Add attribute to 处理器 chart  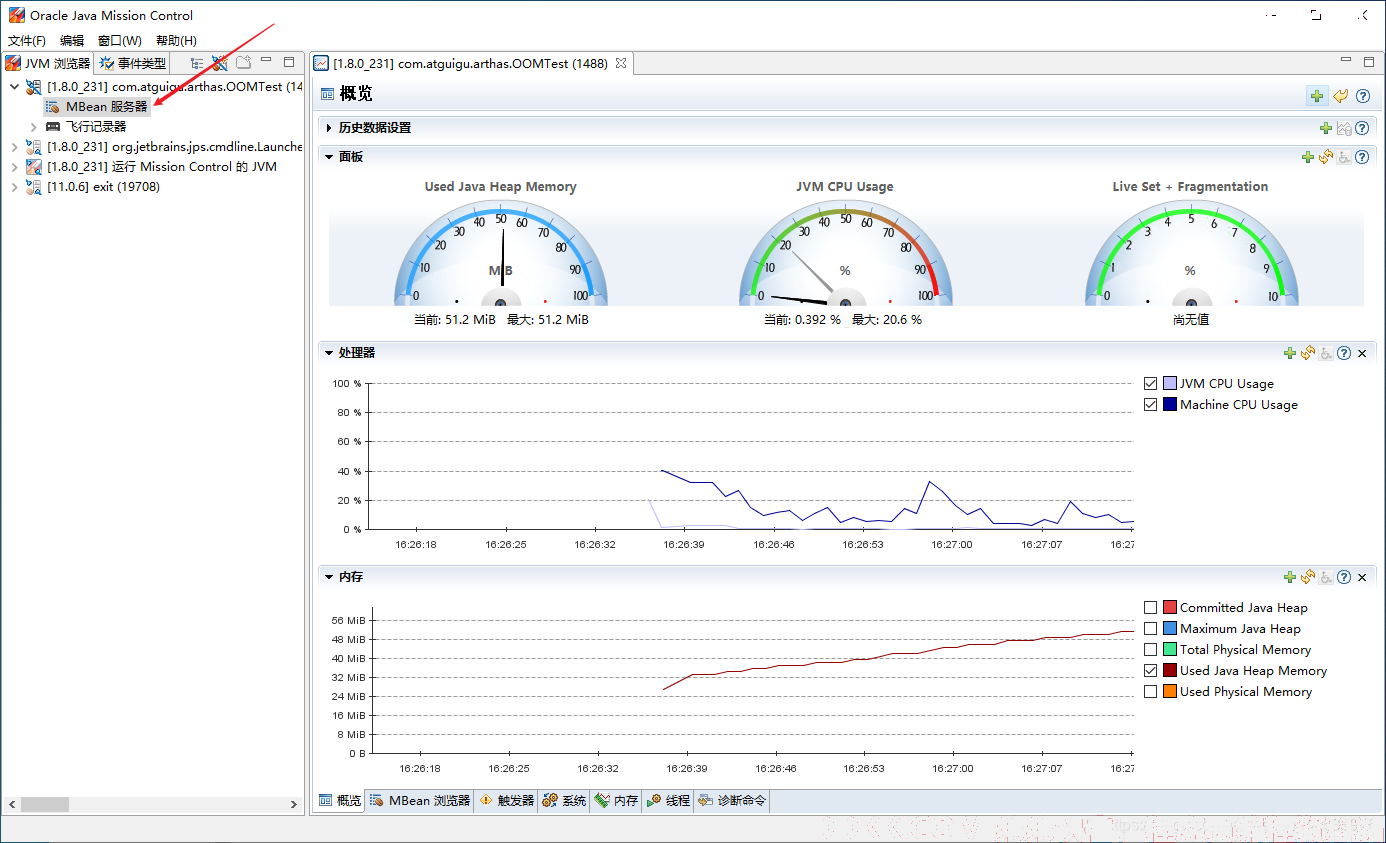coord(1290,353)
